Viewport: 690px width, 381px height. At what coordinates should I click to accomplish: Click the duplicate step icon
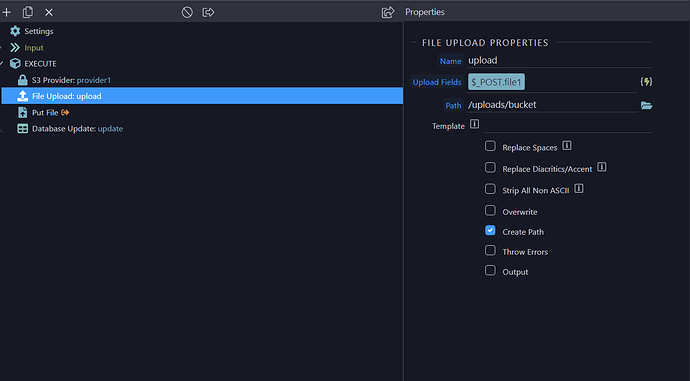[28, 12]
